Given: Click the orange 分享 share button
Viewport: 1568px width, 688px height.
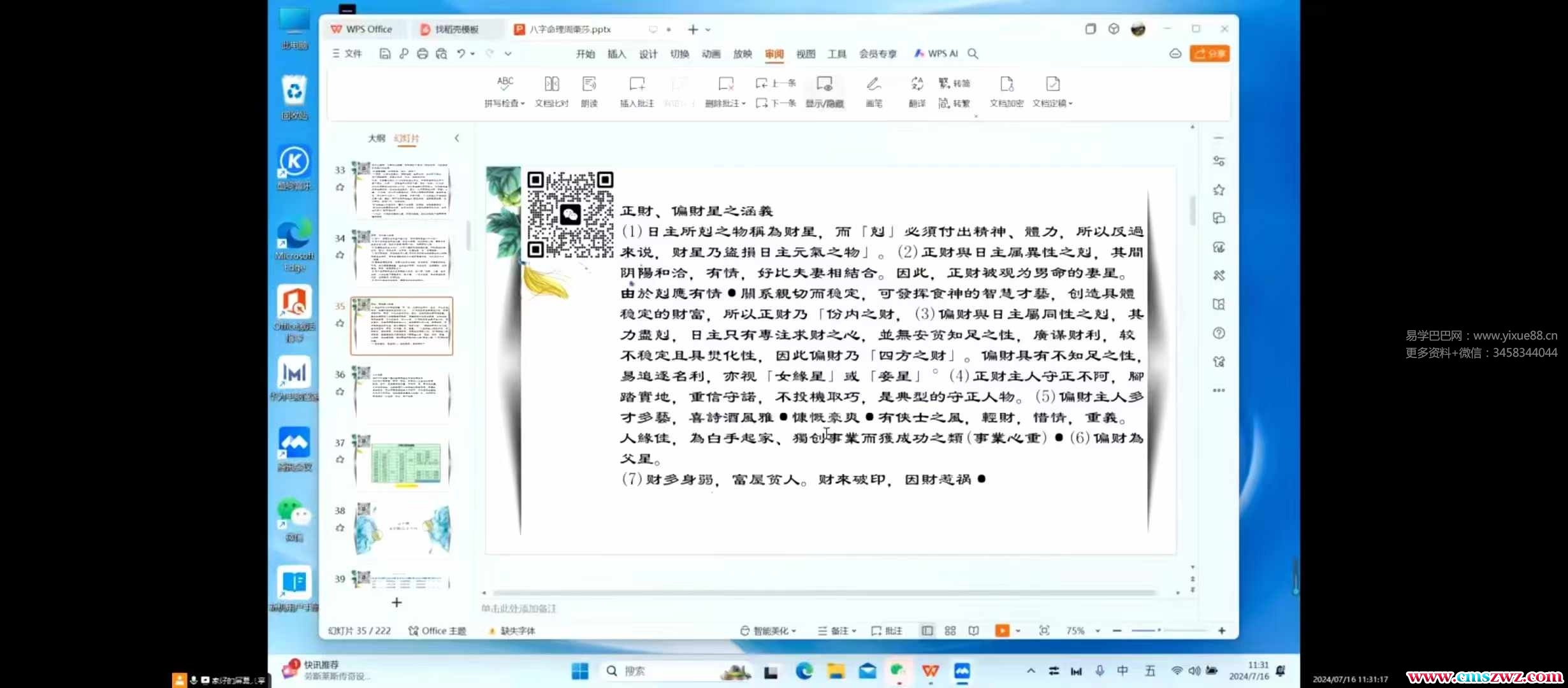Looking at the screenshot, I should tap(1209, 54).
